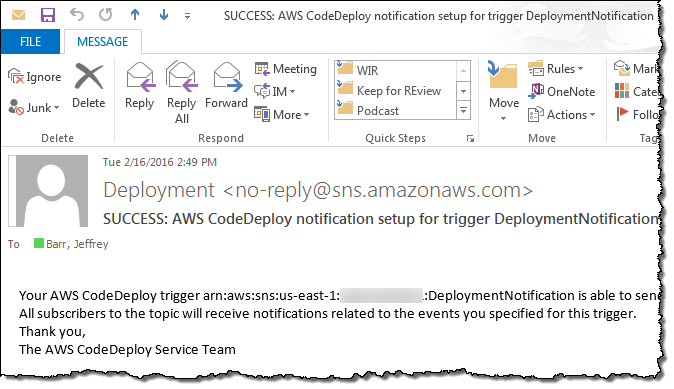Viewport: 674px width, 389px height.
Task: Send to OneNote
Action: [561, 92]
